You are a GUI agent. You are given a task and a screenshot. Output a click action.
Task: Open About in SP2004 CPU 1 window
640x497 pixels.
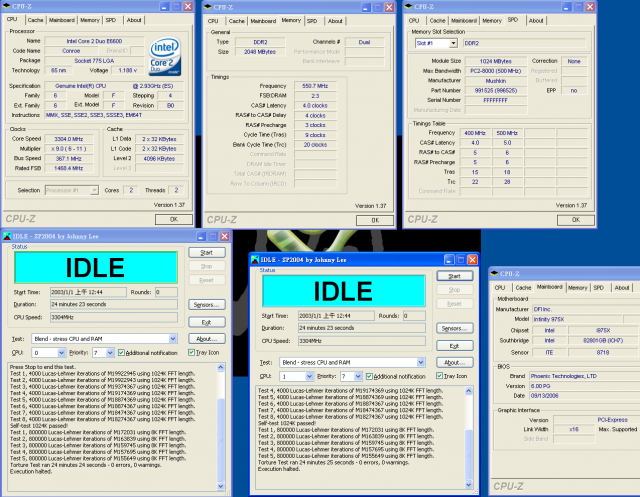point(455,362)
